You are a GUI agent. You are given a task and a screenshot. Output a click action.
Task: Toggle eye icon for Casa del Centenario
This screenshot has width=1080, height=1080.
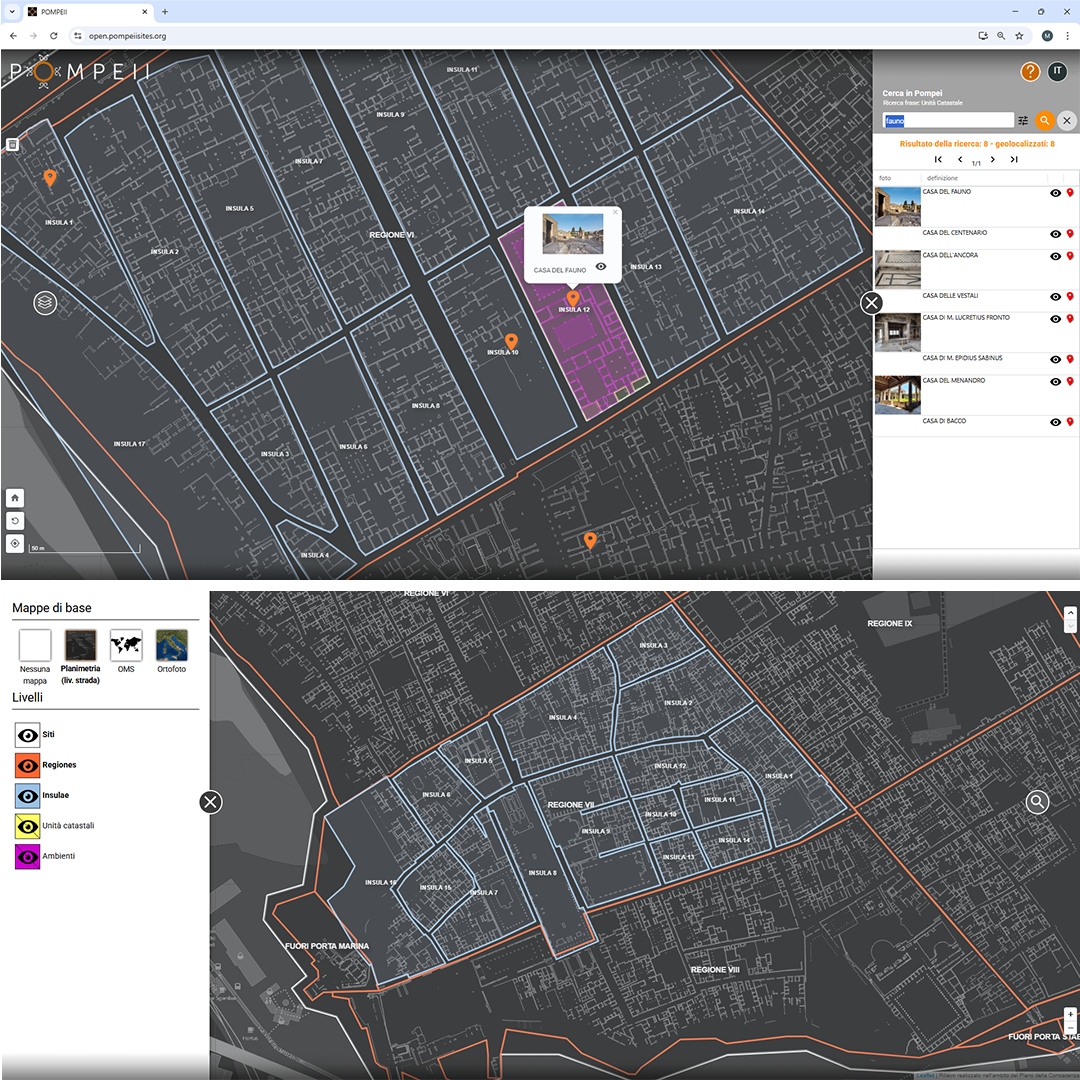pos(1055,234)
